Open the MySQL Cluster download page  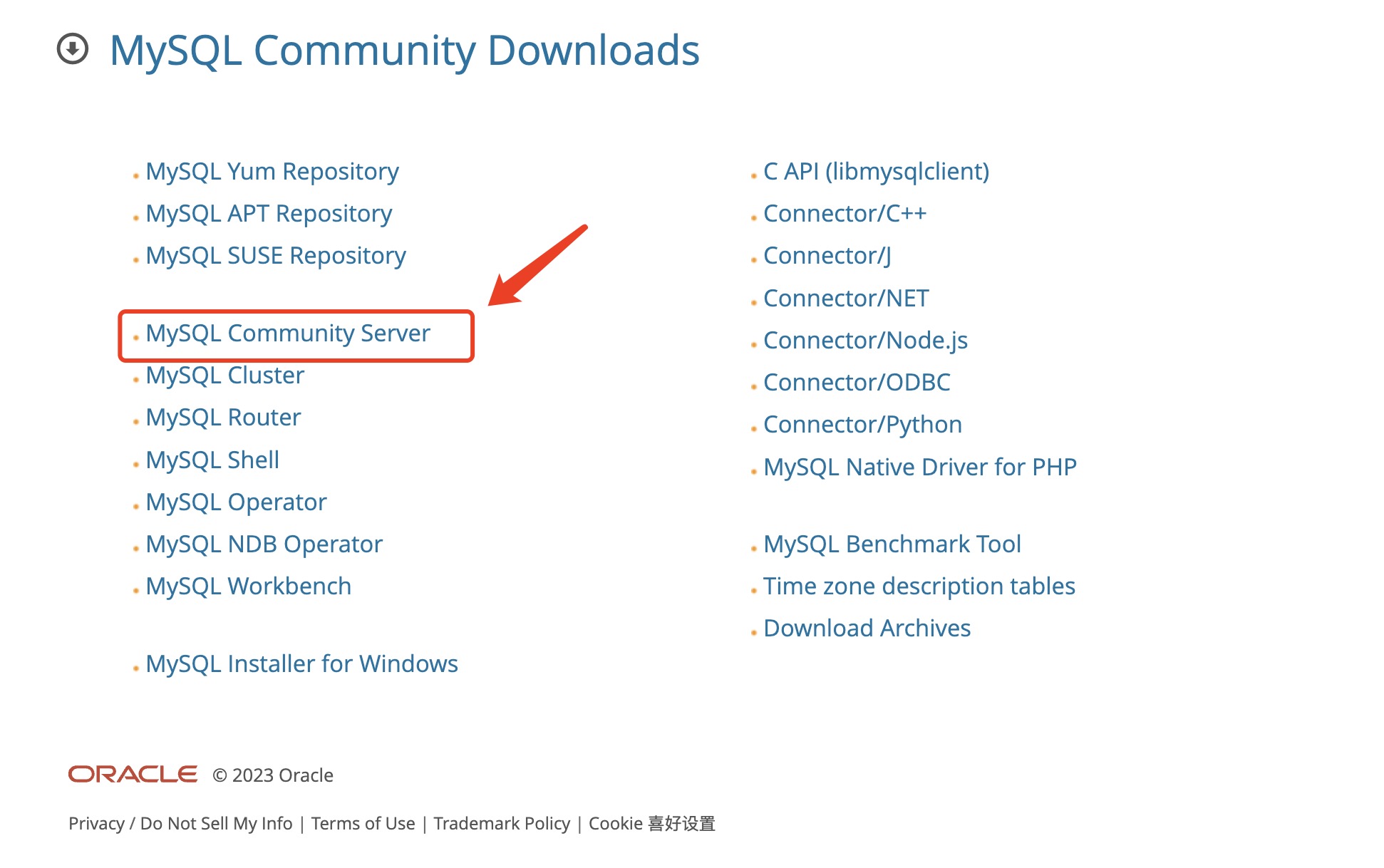(x=224, y=376)
